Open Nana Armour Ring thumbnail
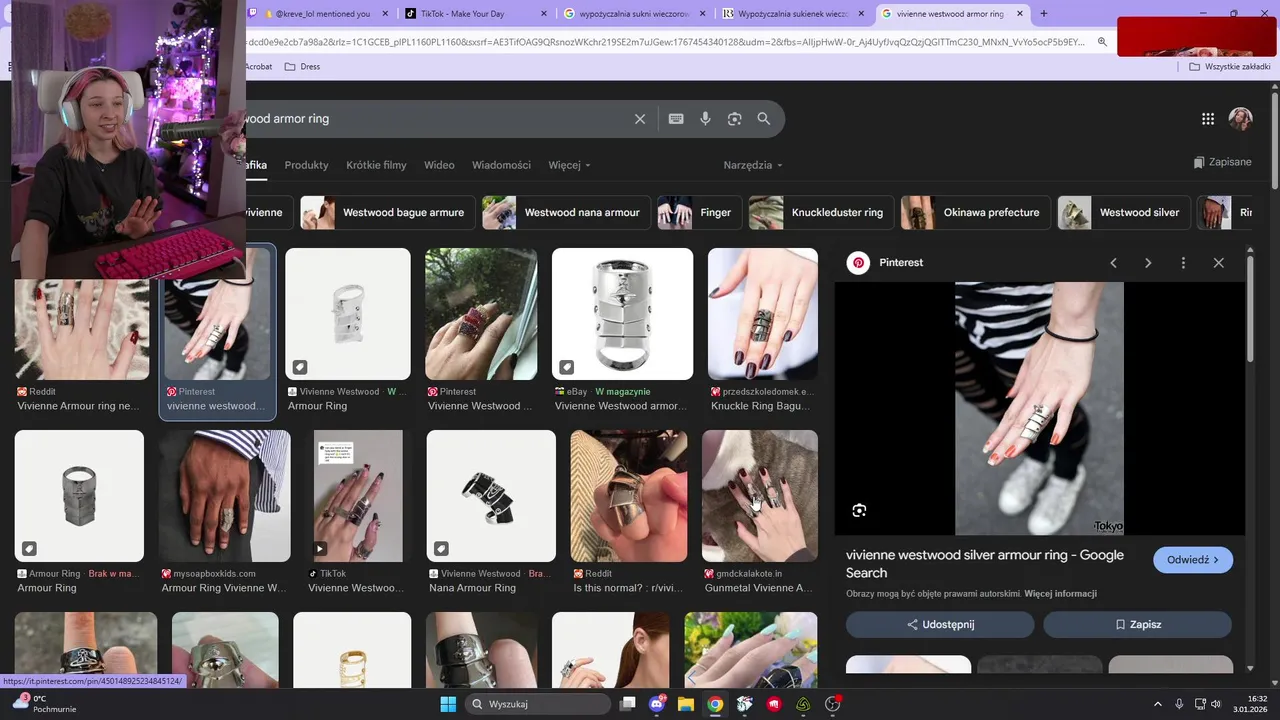 tap(491, 496)
